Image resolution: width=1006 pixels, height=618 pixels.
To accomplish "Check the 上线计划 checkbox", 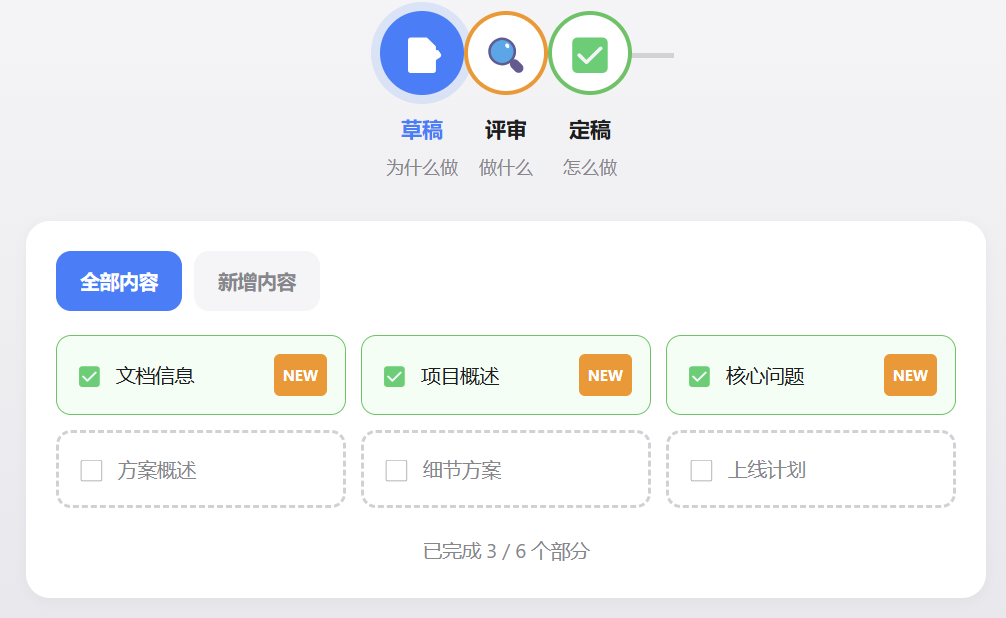I will (701, 470).
